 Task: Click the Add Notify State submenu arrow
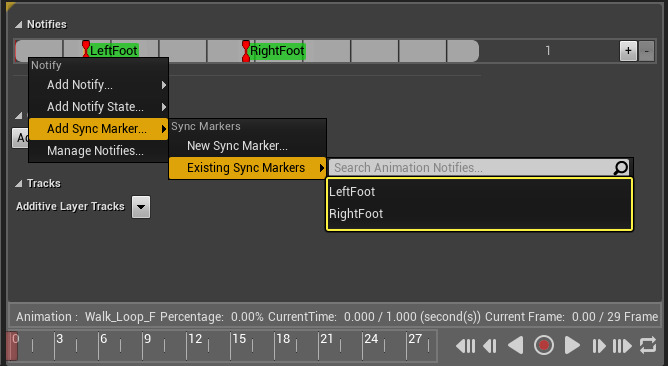point(164,107)
